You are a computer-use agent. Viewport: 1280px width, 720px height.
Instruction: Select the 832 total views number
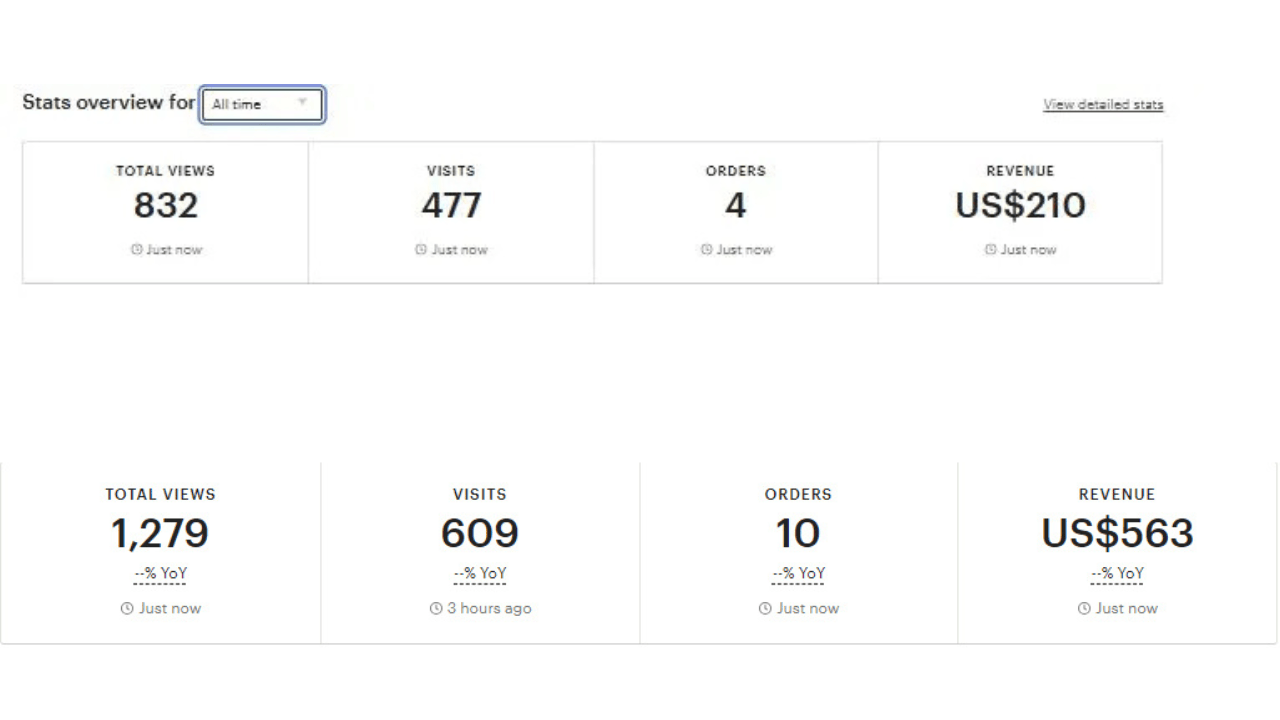point(166,205)
